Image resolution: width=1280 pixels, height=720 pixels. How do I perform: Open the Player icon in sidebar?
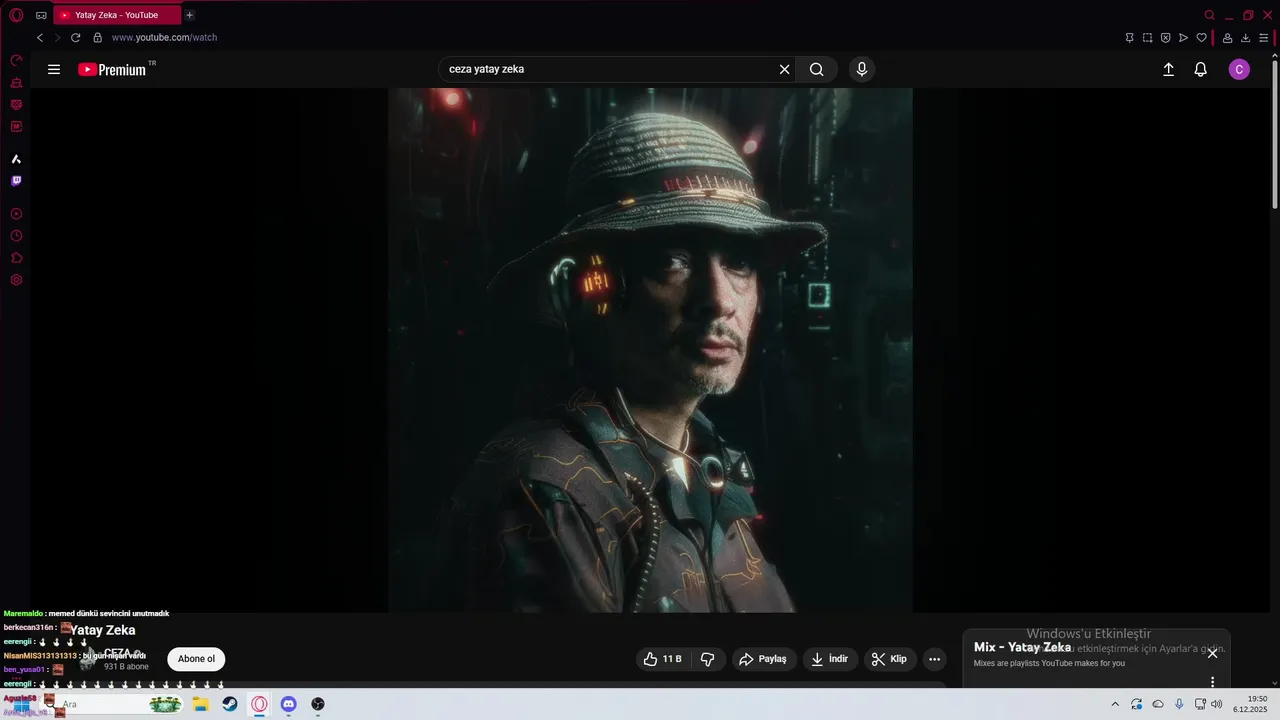[x=16, y=214]
